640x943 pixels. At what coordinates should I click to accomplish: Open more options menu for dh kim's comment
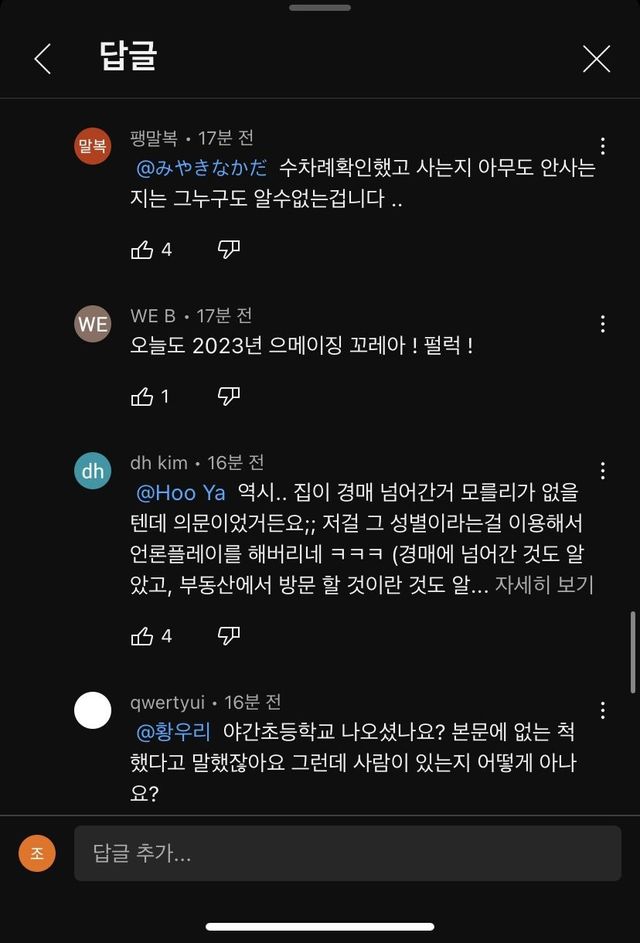603,471
